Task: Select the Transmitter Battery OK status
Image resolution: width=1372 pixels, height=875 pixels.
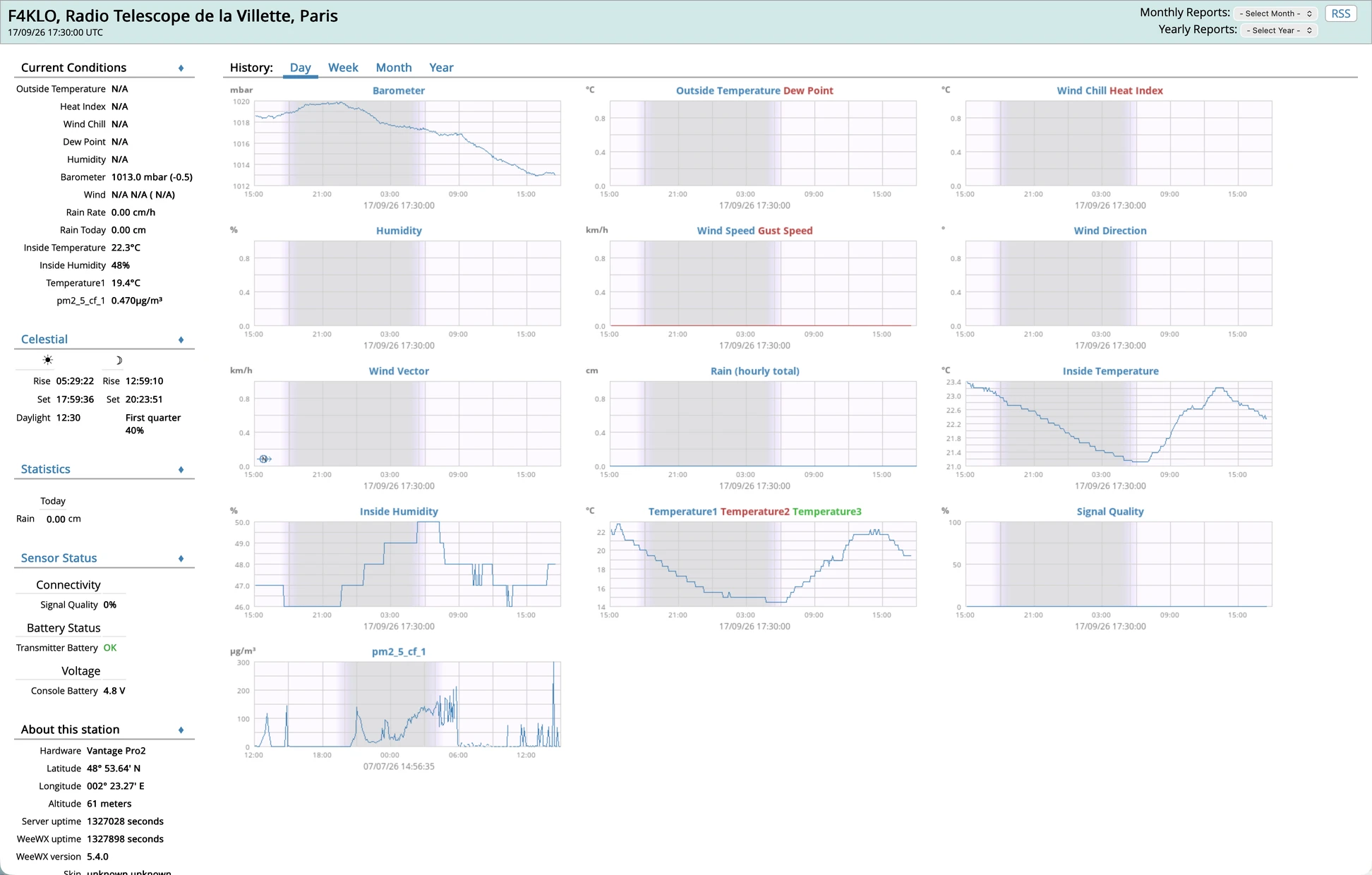Action: [110, 648]
